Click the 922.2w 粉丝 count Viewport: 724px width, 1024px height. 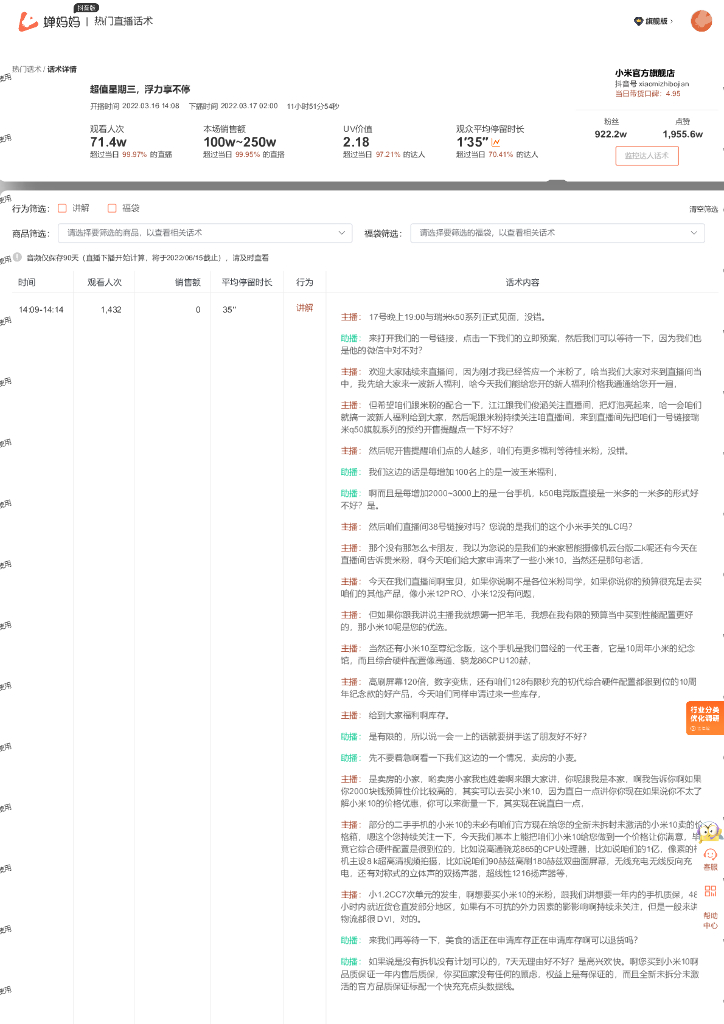coord(611,134)
